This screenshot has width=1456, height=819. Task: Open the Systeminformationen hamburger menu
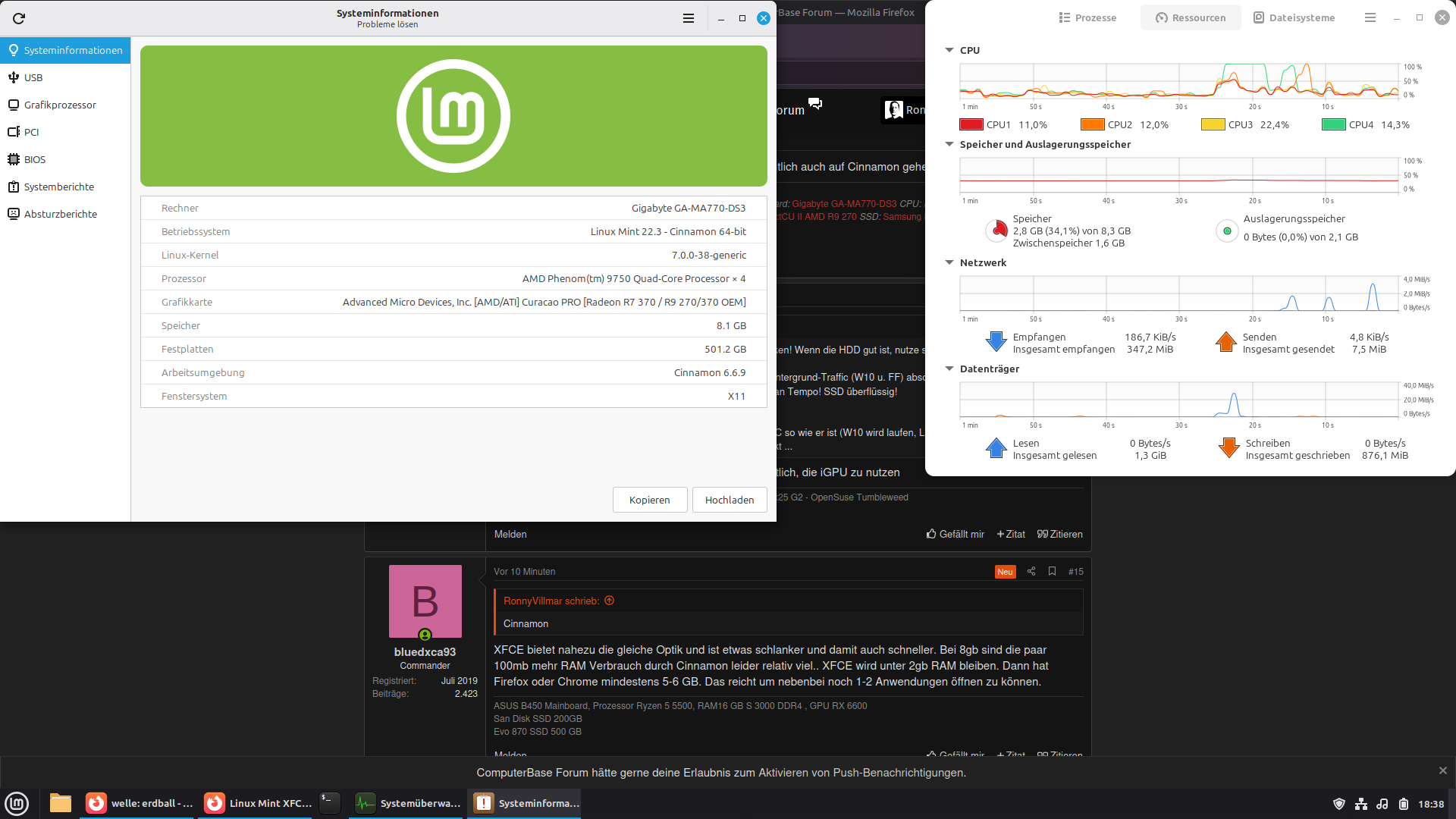click(689, 18)
